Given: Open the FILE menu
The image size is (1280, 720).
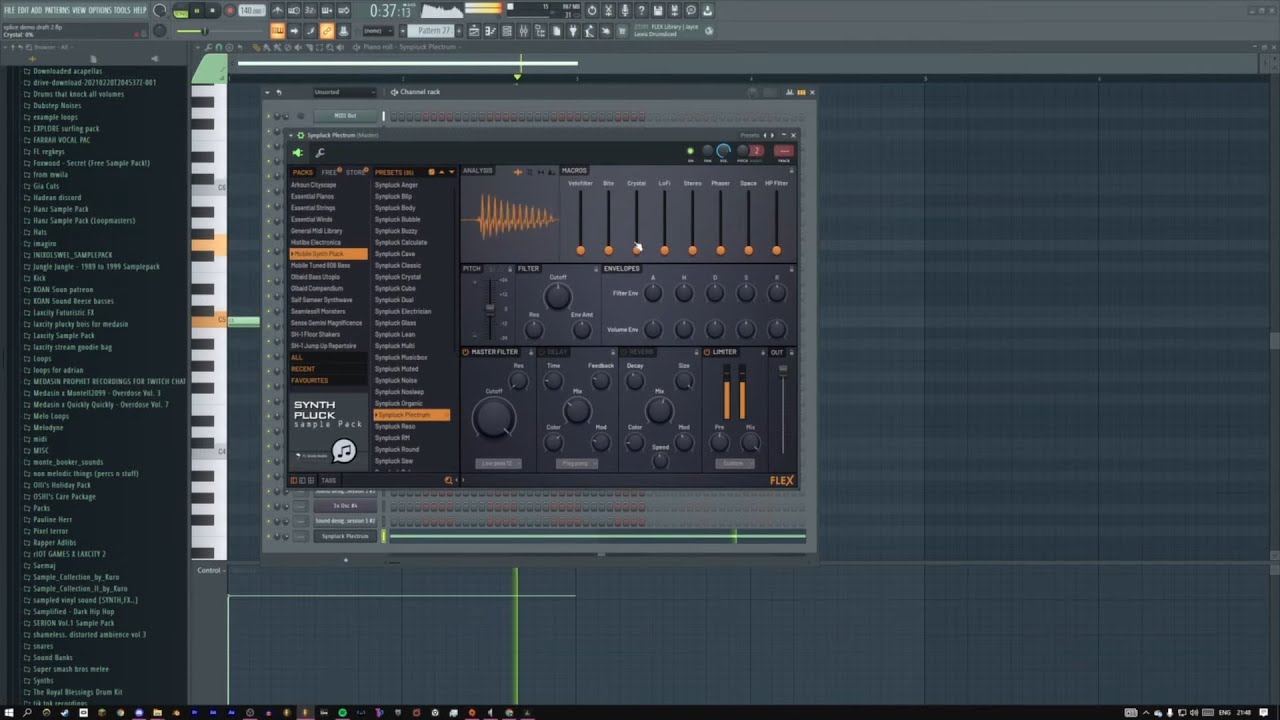Looking at the screenshot, I should (x=9, y=10).
